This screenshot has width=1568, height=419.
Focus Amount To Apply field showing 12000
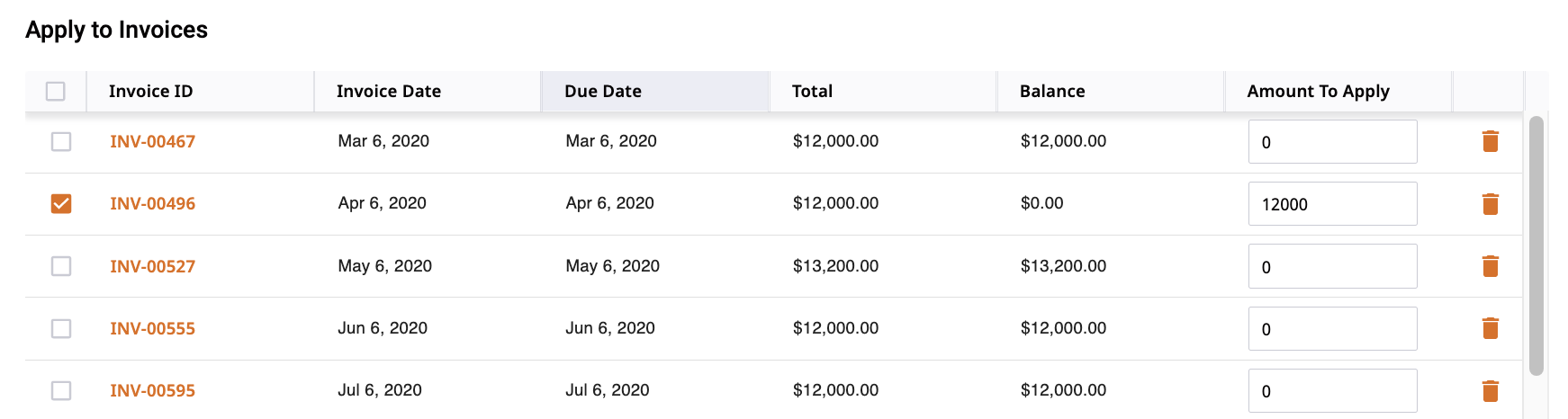(1332, 204)
